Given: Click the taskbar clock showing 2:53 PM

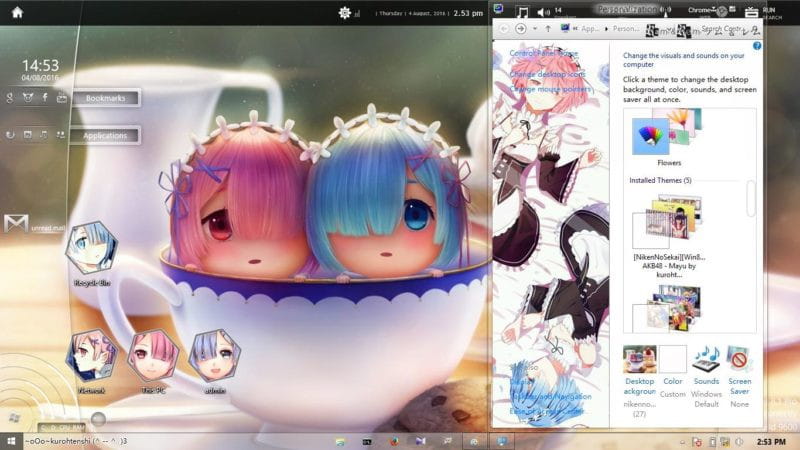Looking at the screenshot, I should pos(771,441).
